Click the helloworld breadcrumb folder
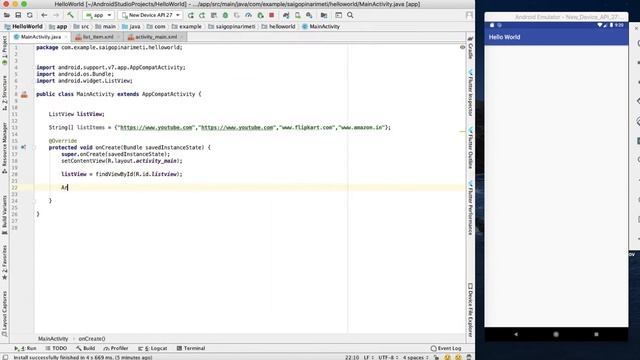640x360 pixels. 278,27
